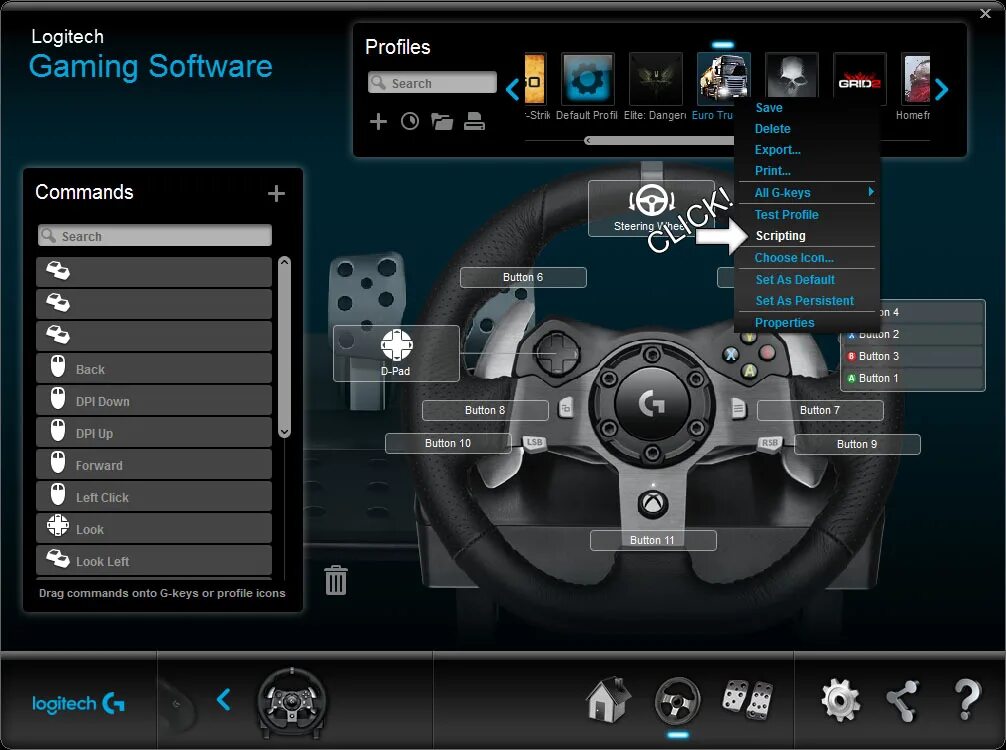Screen dimensions: 1006x750
Task: Select the Left Click command
Action: click(154, 497)
